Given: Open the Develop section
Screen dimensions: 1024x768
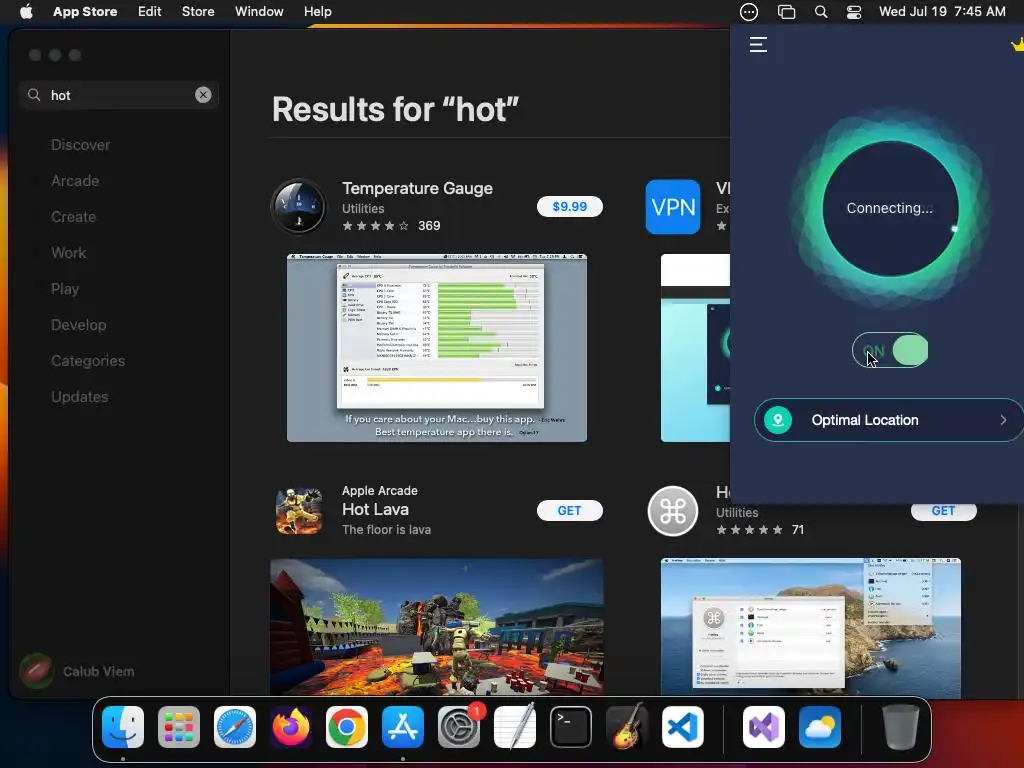Looking at the screenshot, I should tap(78, 325).
